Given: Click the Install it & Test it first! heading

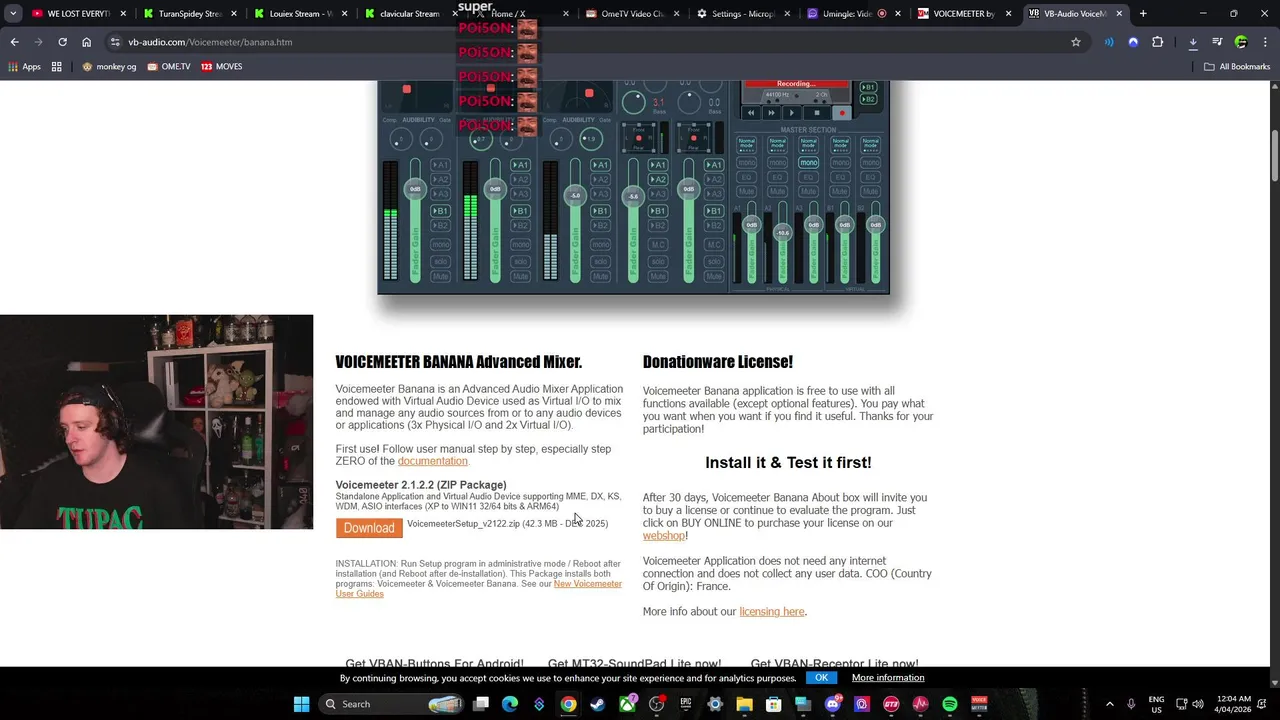Looking at the screenshot, I should [x=788, y=462].
